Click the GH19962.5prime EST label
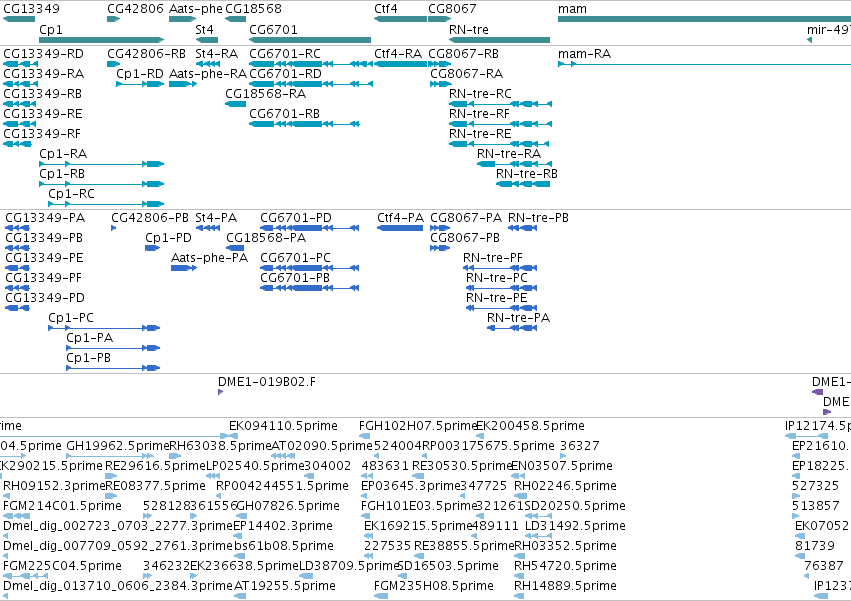 tap(118, 446)
